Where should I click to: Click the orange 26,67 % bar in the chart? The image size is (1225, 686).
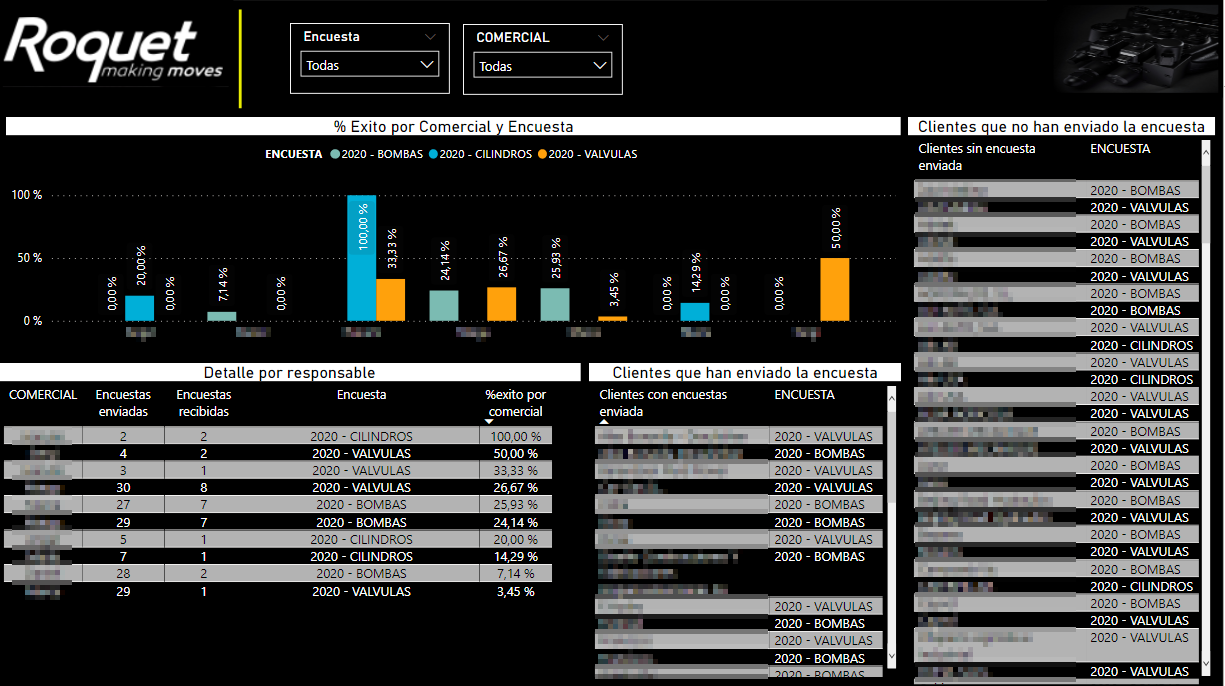[x=502, y=304]
